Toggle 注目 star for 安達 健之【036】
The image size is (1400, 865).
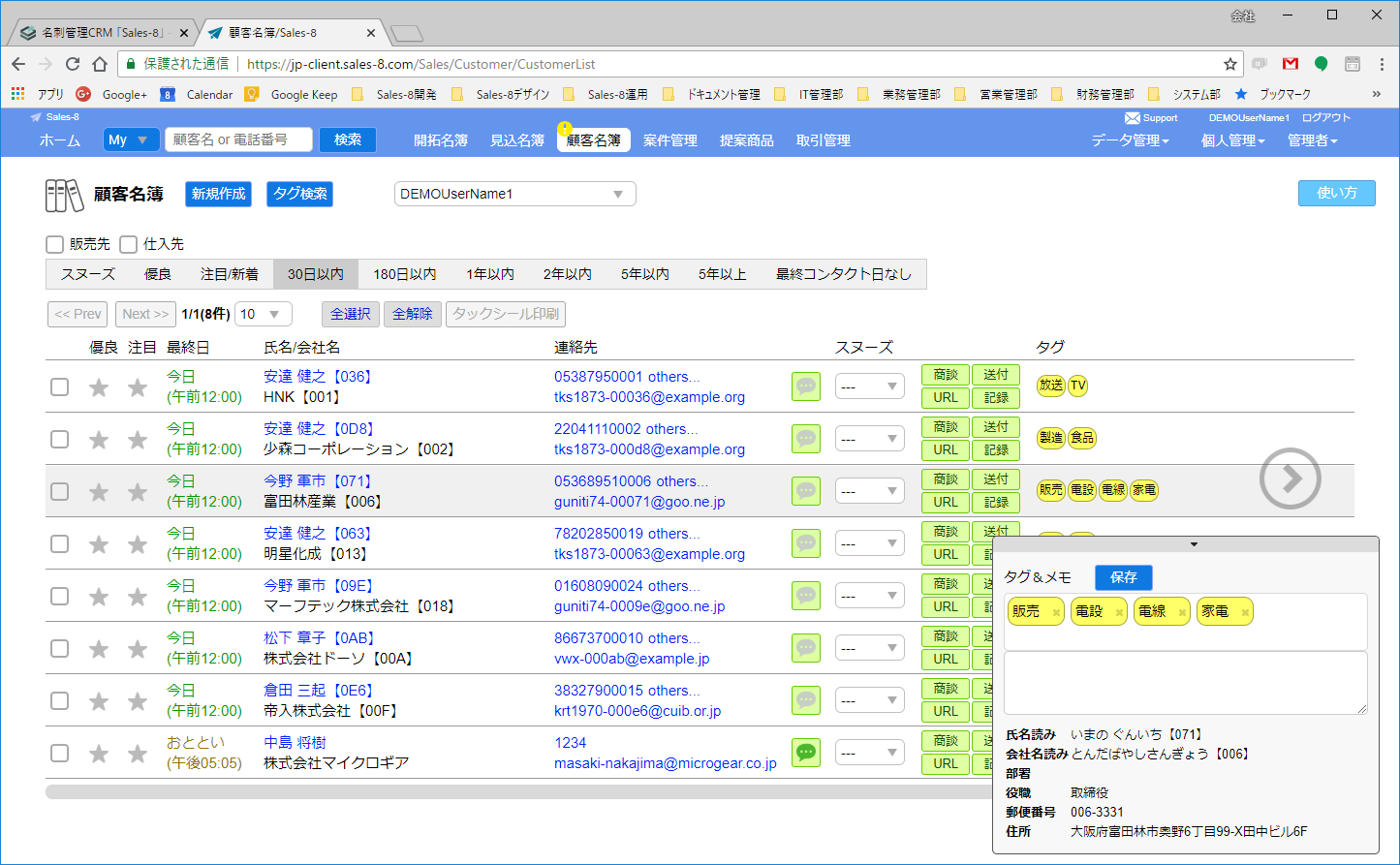click(138, 387)
